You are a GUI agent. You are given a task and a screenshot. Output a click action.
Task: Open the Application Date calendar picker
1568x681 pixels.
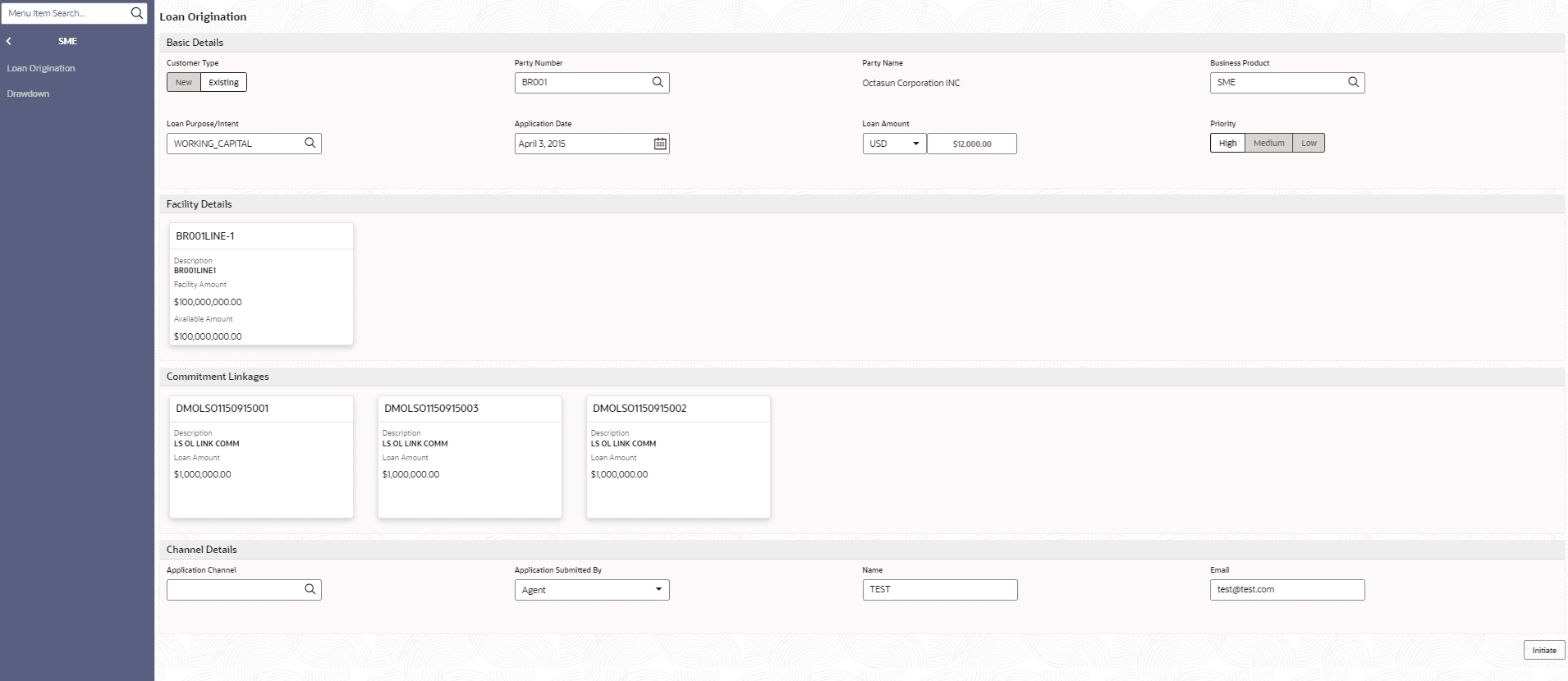[660, 144]
